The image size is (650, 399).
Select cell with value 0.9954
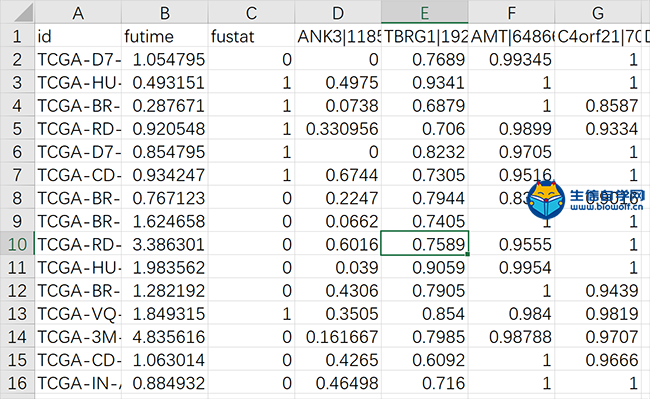(512, 267)
